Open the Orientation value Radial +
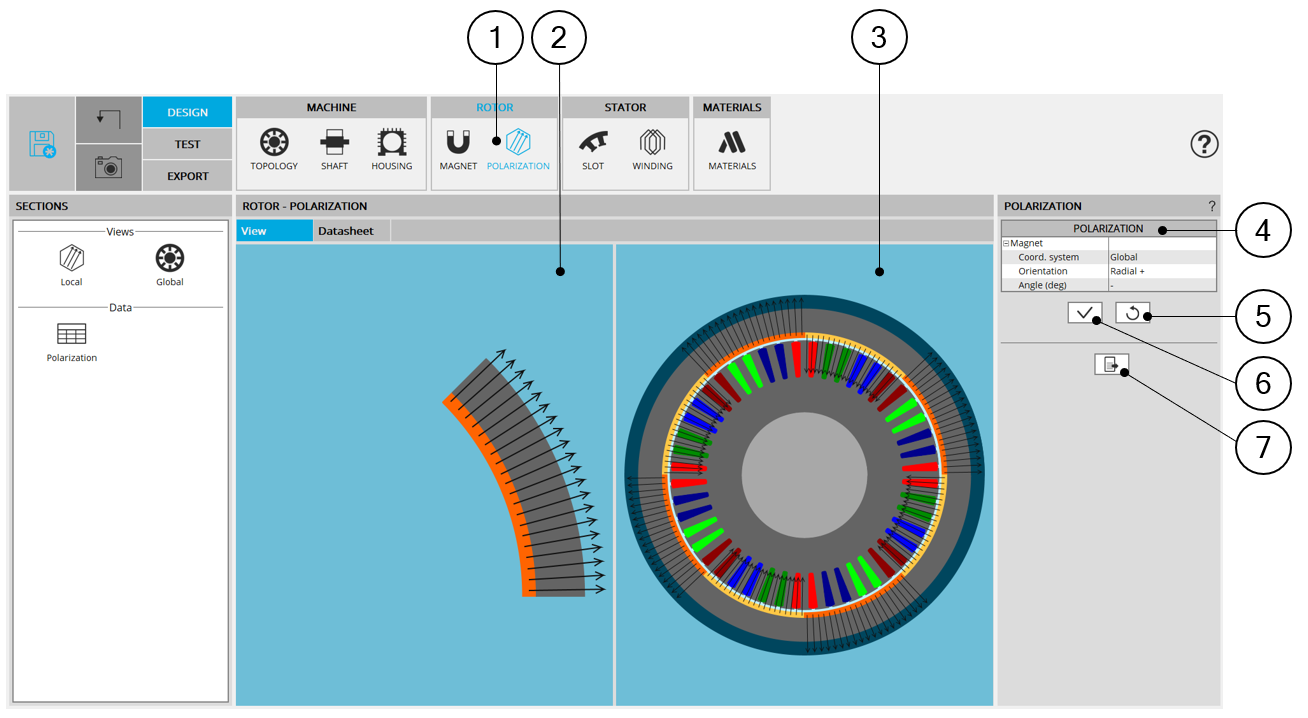This screenshot has width=1308, height=718. (x=1161, y=271)
